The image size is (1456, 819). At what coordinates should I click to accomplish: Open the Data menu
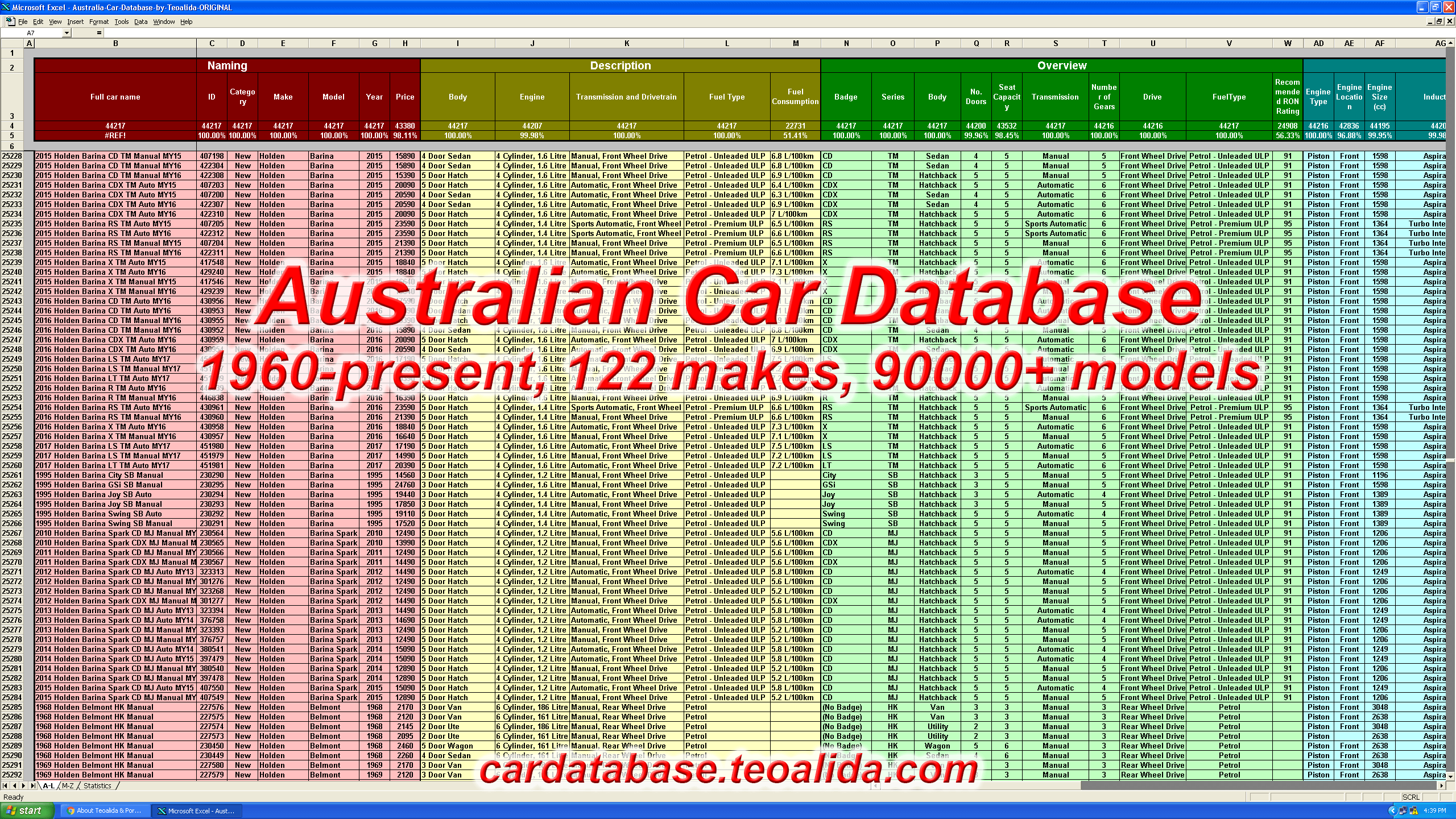point(140,22)
